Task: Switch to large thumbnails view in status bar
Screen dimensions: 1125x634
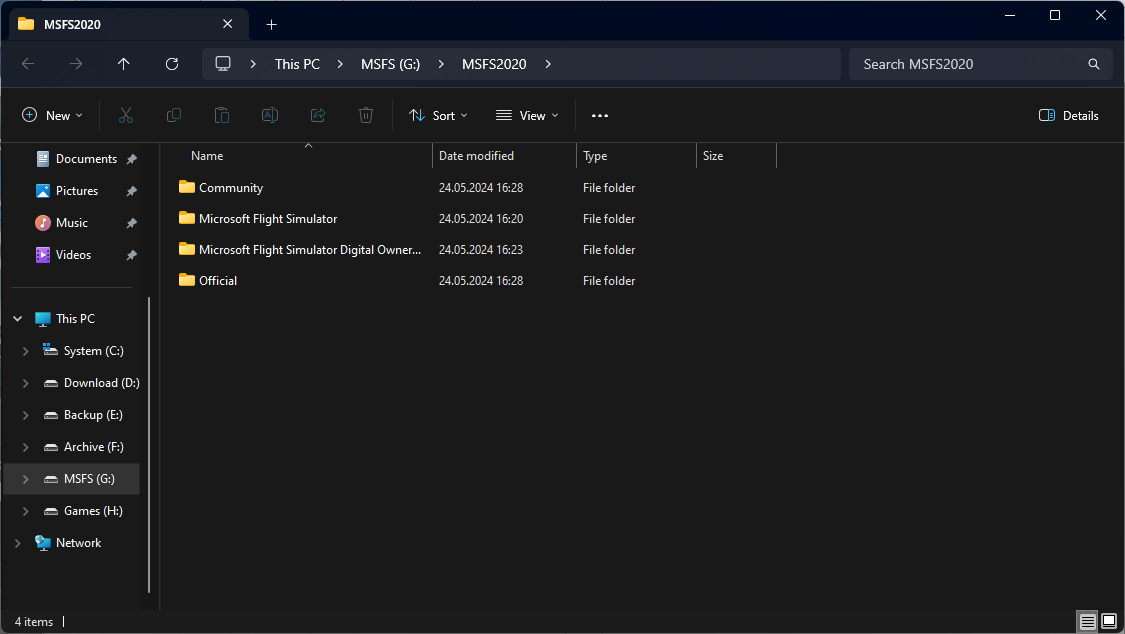Action: click(1109, 622)
